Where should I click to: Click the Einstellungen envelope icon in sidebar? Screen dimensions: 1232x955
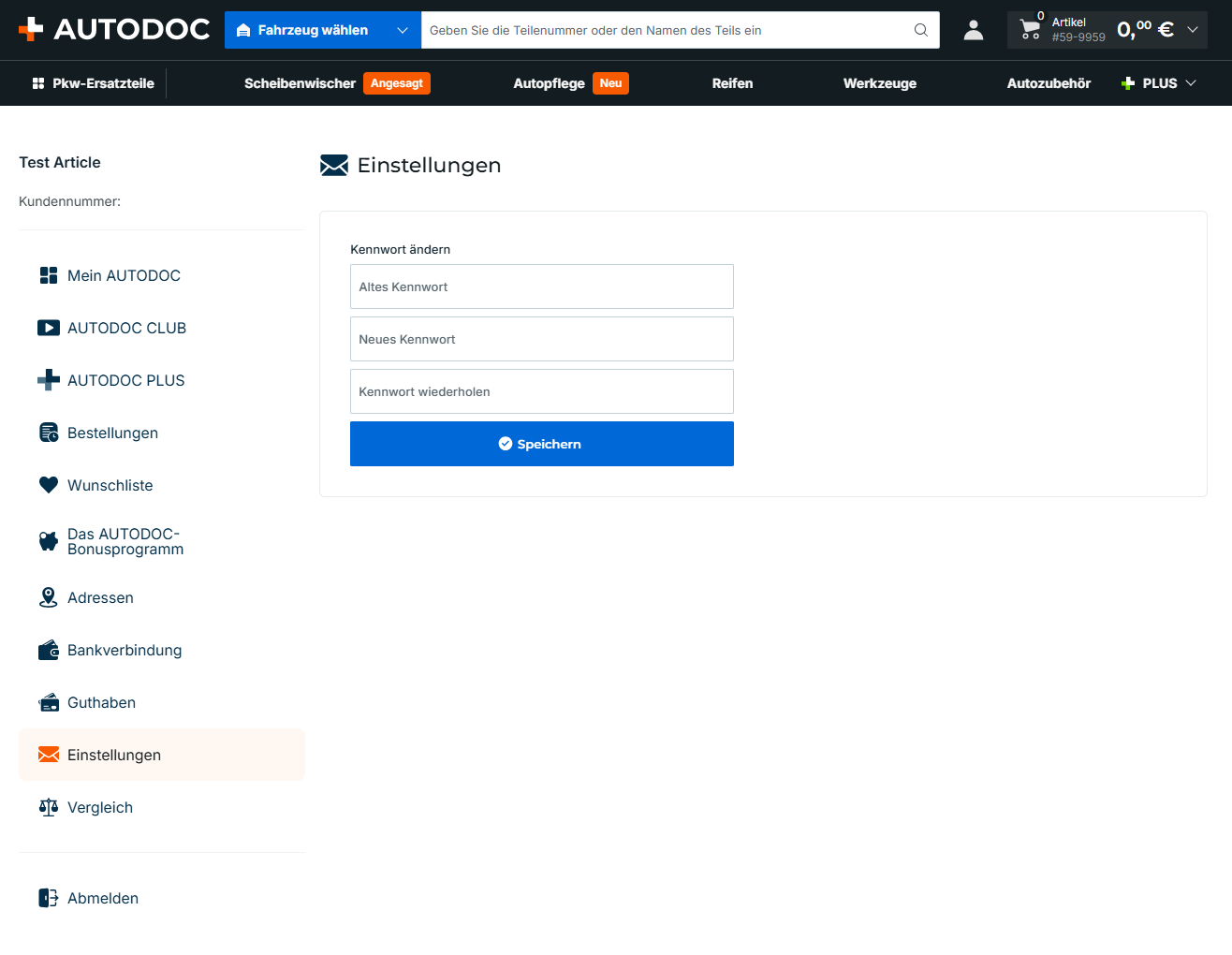tap(49, 755)
